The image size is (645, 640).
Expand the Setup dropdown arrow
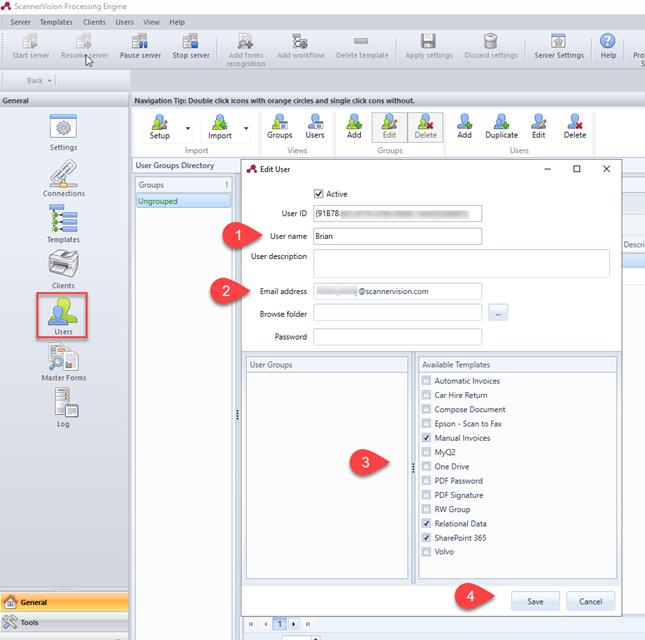(x=187, y=128)
